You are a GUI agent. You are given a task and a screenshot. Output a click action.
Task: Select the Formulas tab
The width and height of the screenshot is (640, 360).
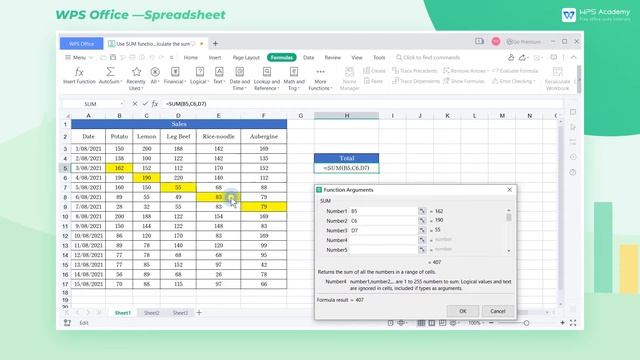click(282, 58)
